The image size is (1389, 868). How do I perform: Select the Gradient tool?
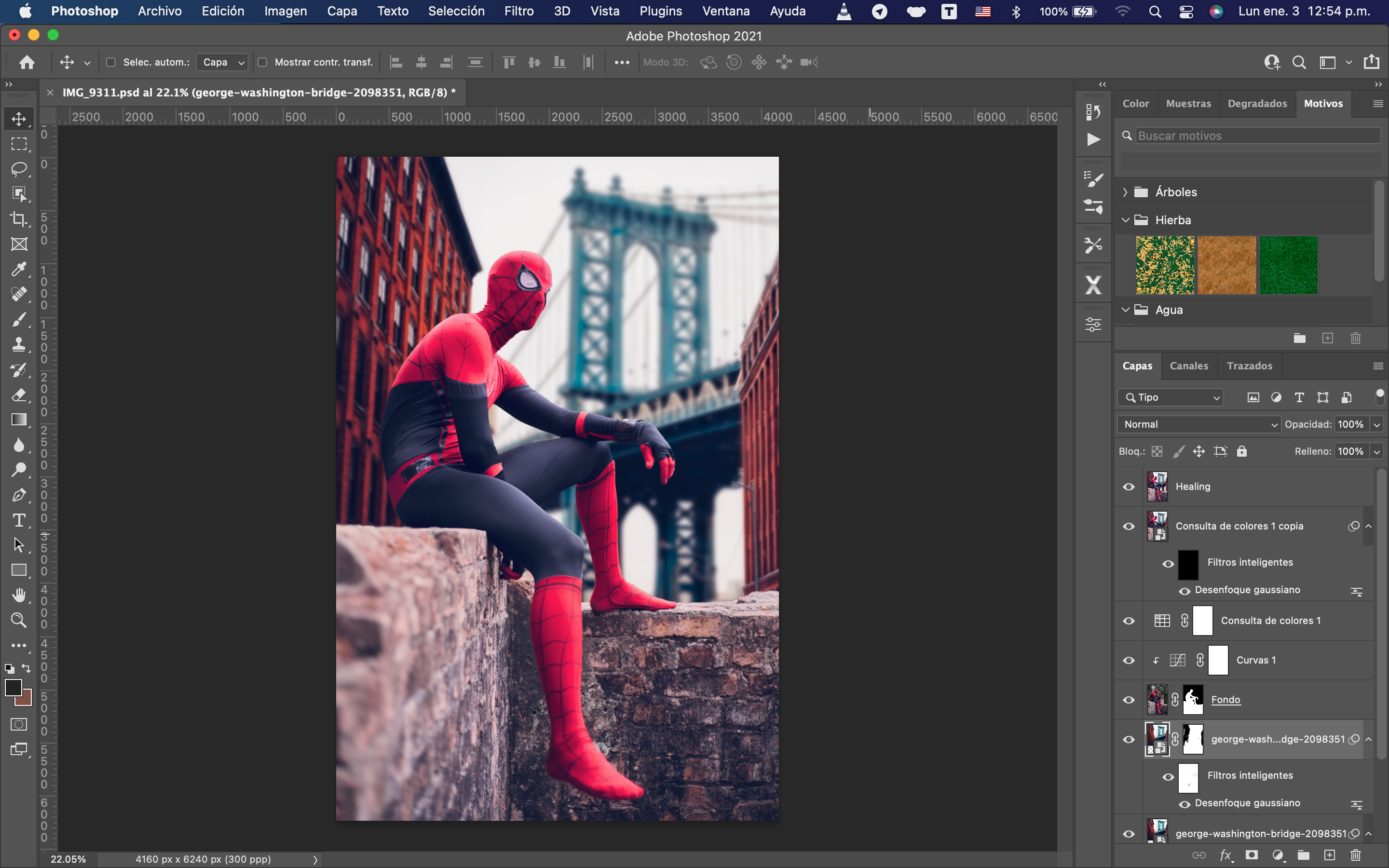point(19,420)
